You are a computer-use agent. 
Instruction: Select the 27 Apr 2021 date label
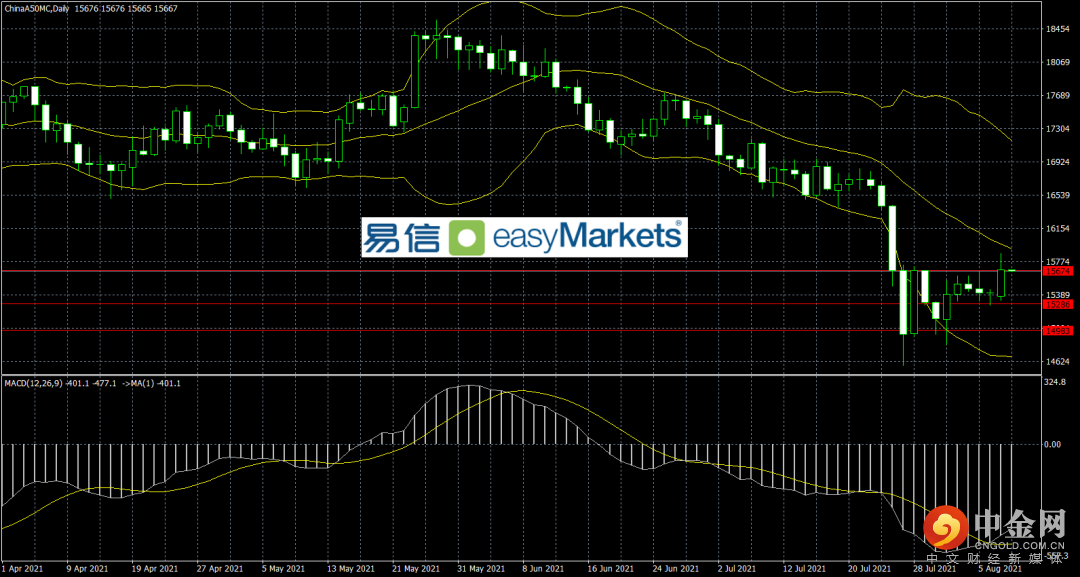tap(219, 569)
